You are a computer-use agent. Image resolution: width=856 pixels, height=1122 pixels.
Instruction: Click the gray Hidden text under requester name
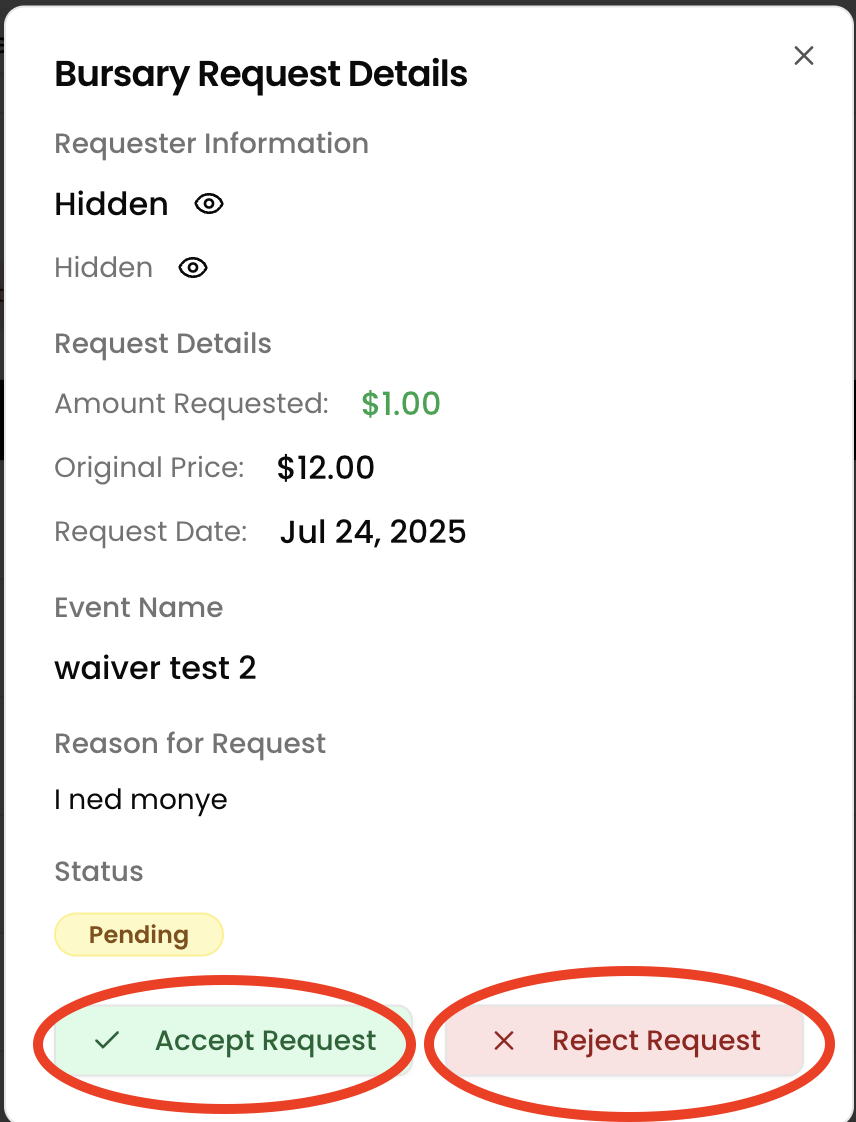coord(104,268)
